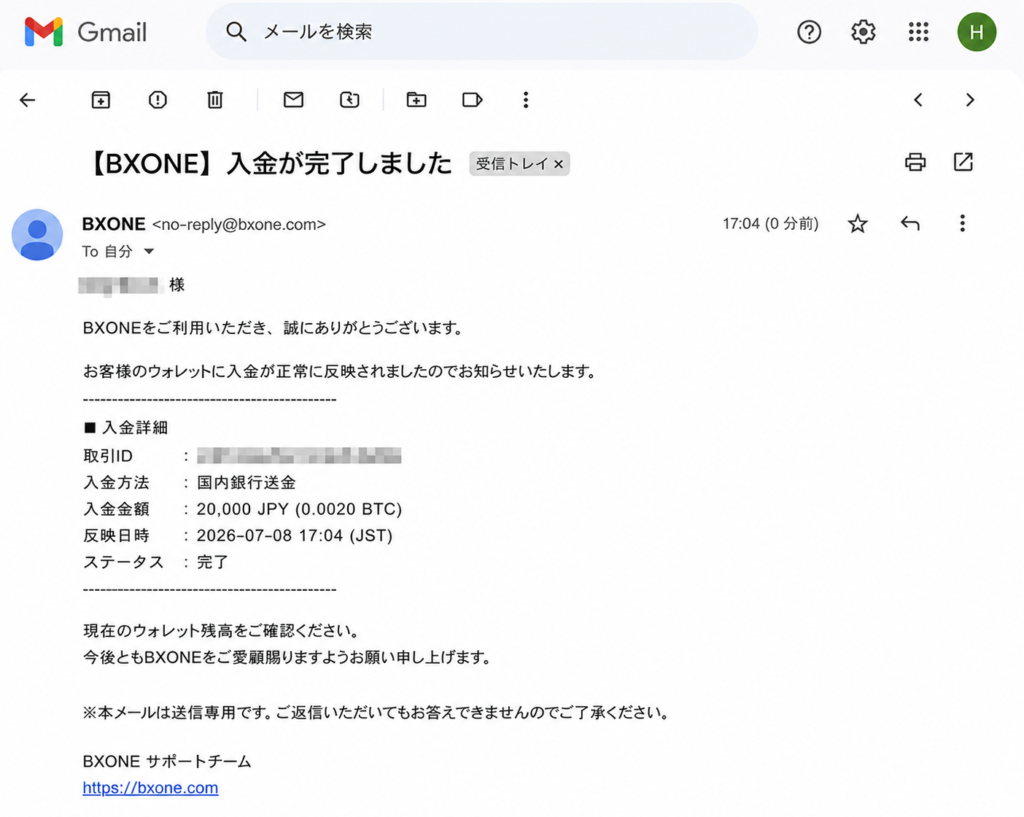Screen dimensions: 1024x817
Task: Go back to the inbox
Action: 27,100
